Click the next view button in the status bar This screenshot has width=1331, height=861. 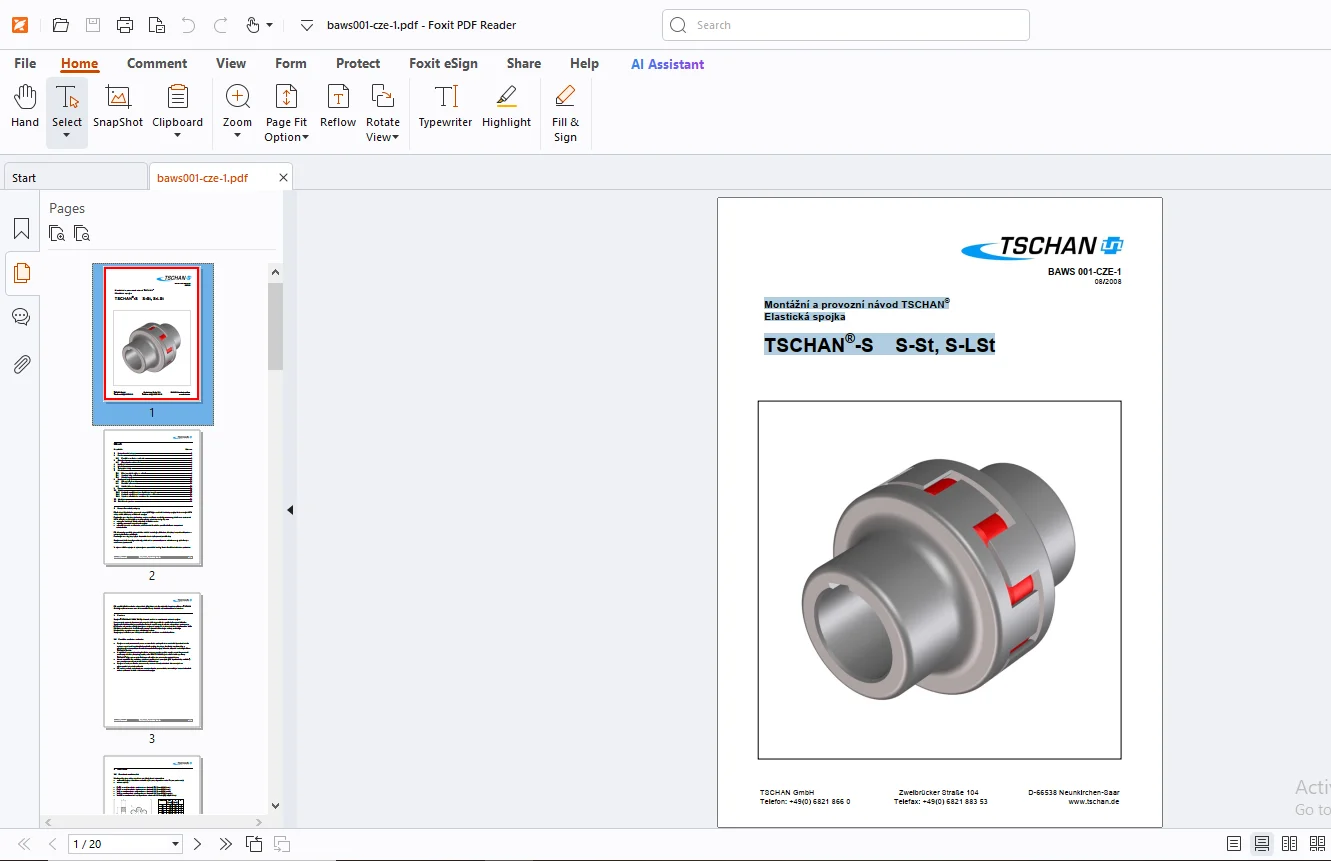point(282,844)
